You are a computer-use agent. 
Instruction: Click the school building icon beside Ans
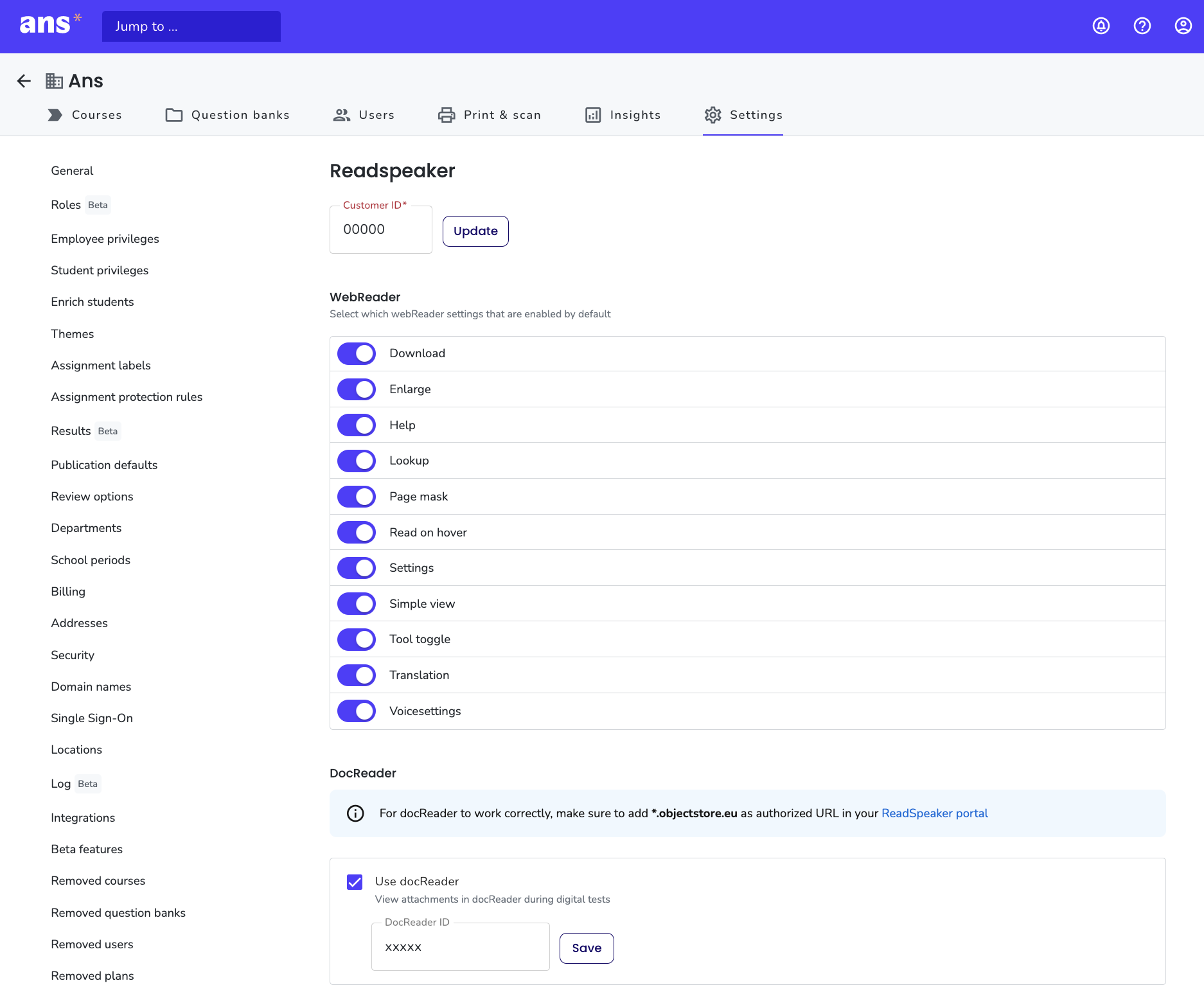tap(55, 81)
